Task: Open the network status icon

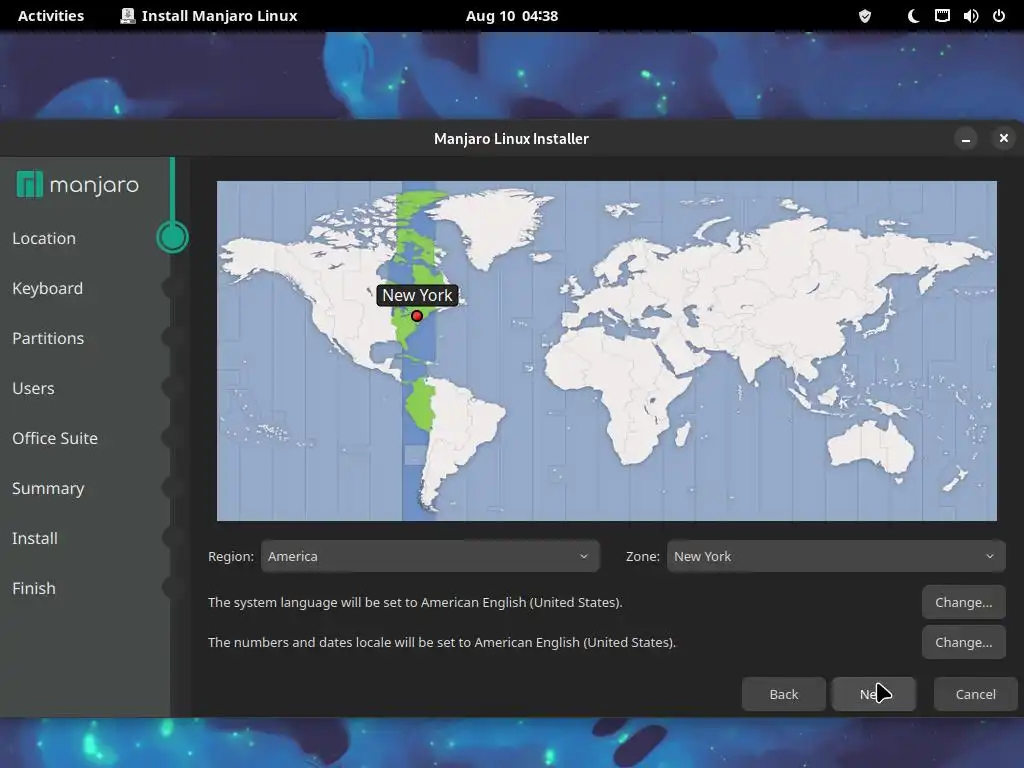Action: pyautogui.click(x=942, y=16)
